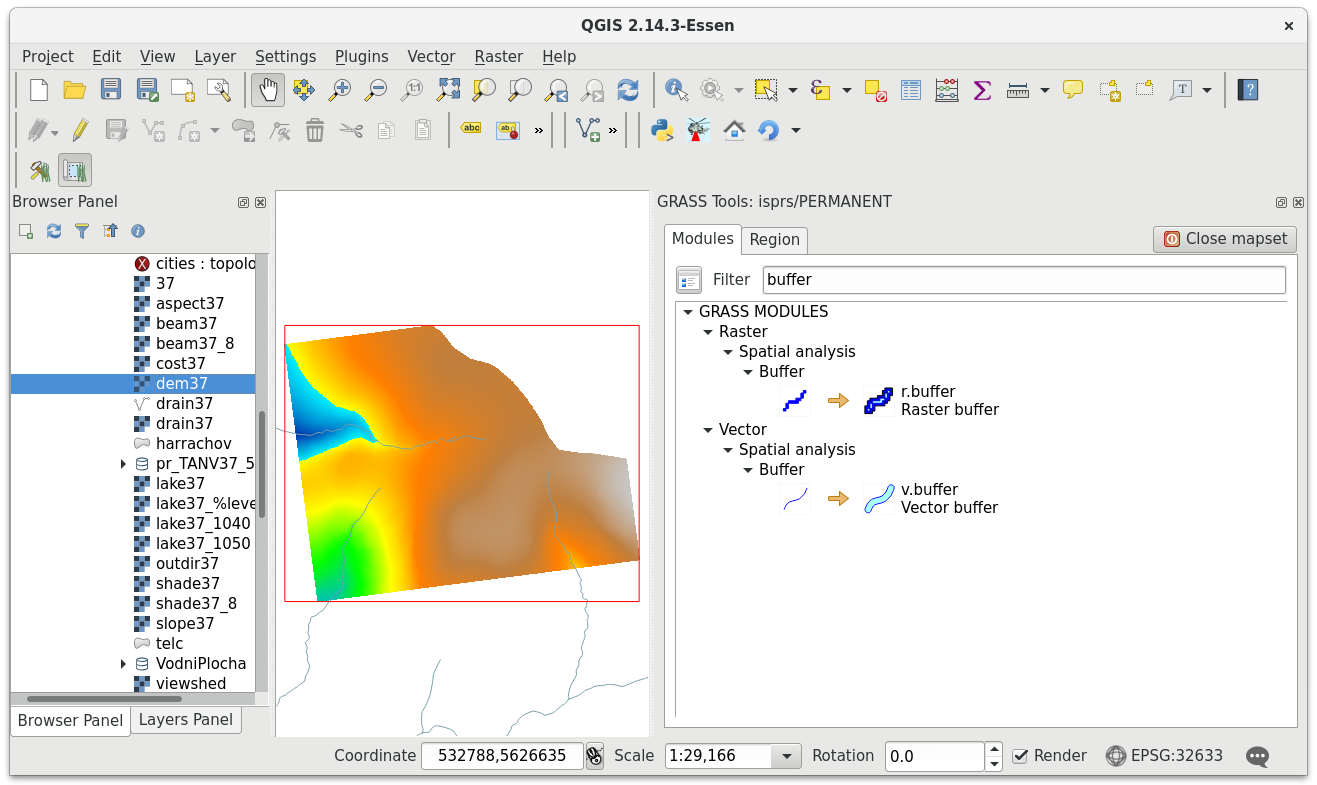Toggle GRASS modules tree/list view icon

pos(689,280)
